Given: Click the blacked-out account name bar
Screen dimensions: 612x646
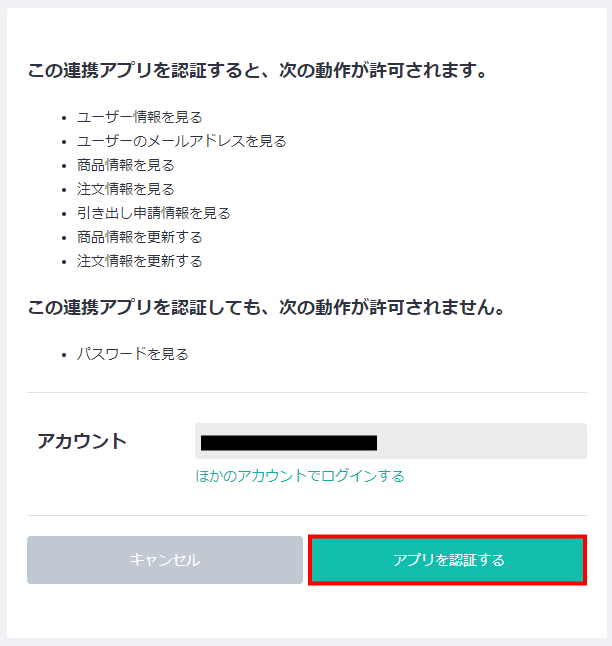Looking at the screenshot, I should pos(289,443).
